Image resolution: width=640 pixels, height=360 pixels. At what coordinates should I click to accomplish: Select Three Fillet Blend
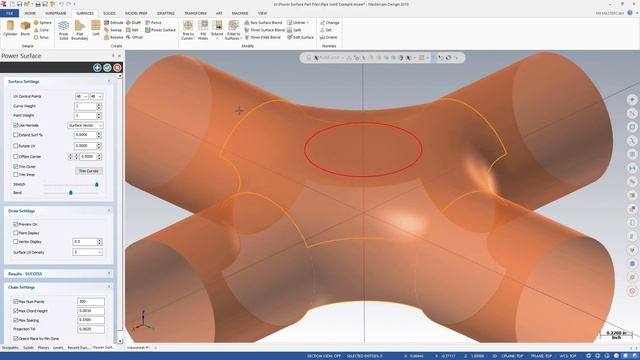262,38
